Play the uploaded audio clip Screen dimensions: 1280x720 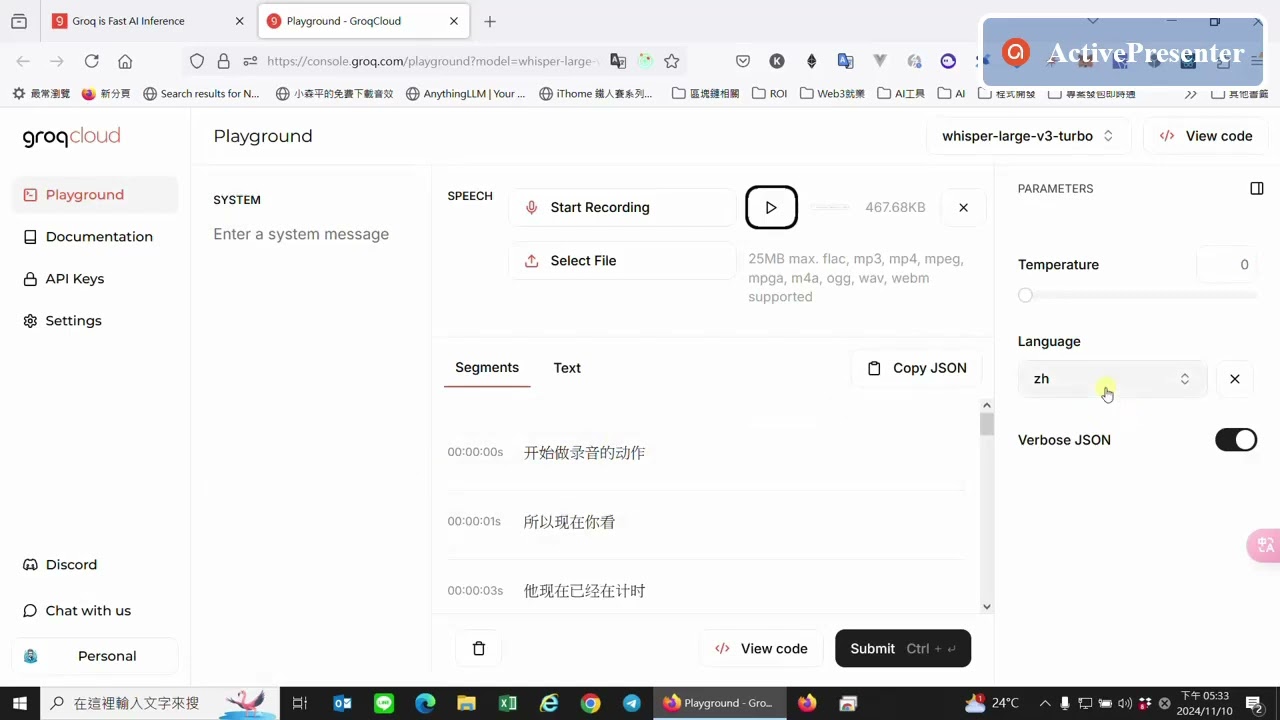771,207
